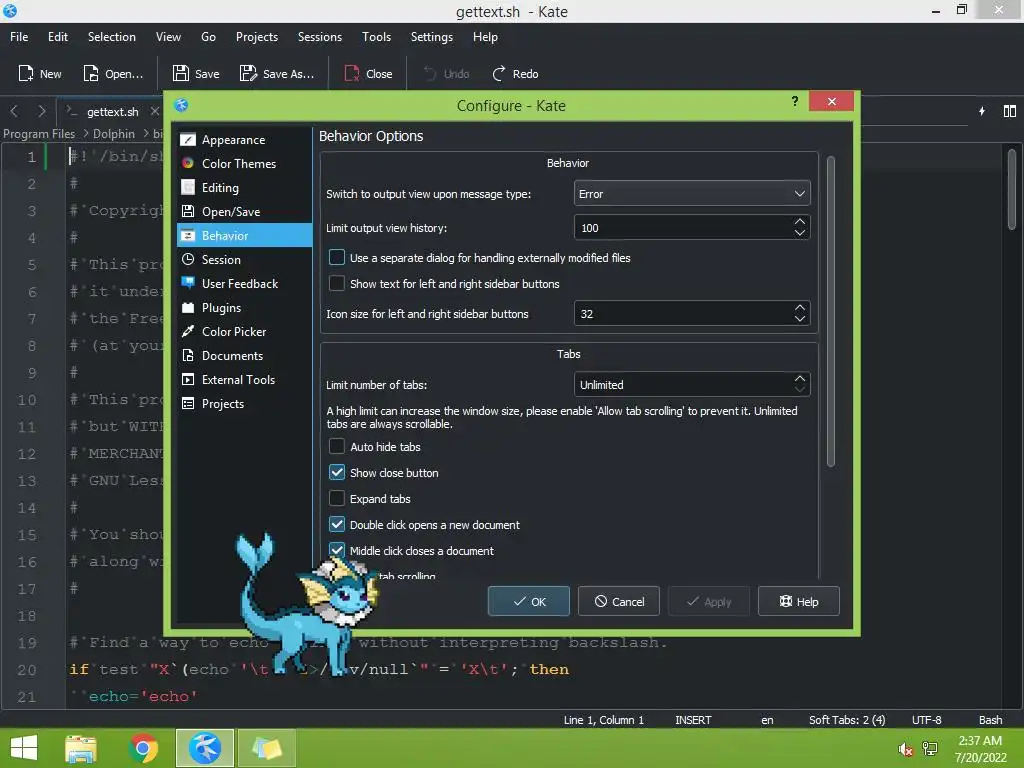Screen dimensions: 1024x768
Task: Open the Tools menu
Action: tap(376, 37)
